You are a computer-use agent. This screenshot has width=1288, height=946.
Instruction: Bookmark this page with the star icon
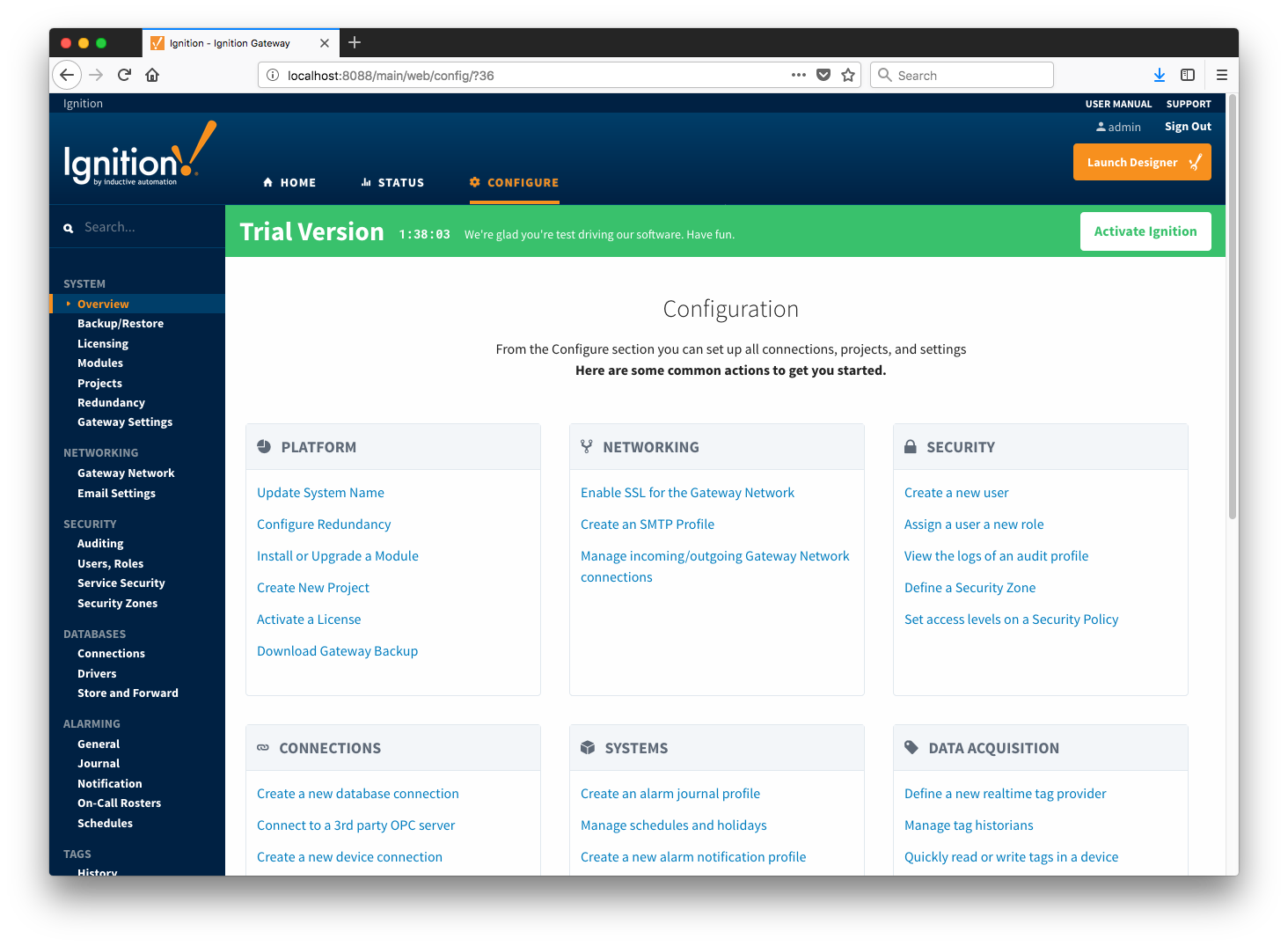point(848,75)
